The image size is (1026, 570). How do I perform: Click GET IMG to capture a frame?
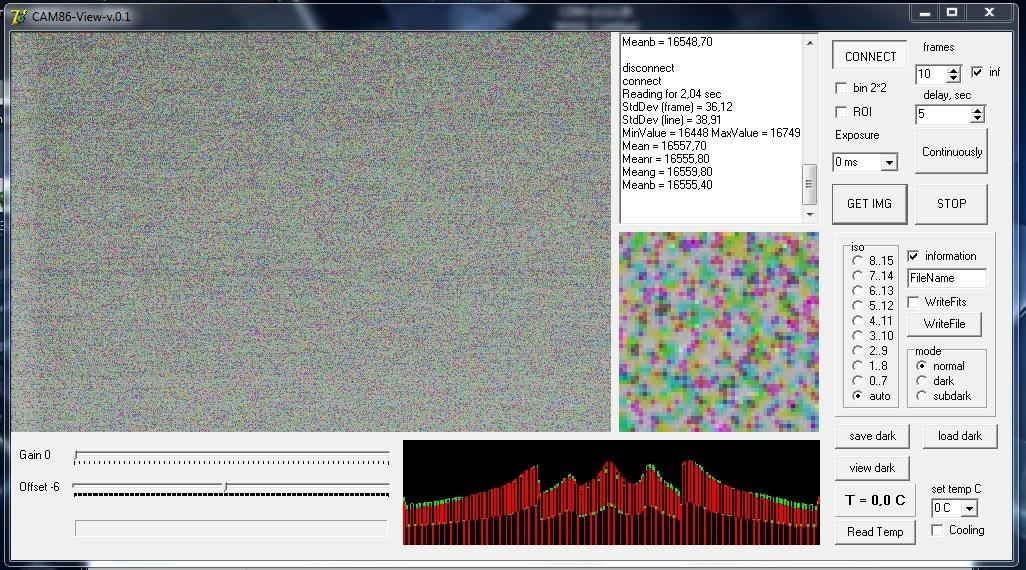tap(869, 204)
